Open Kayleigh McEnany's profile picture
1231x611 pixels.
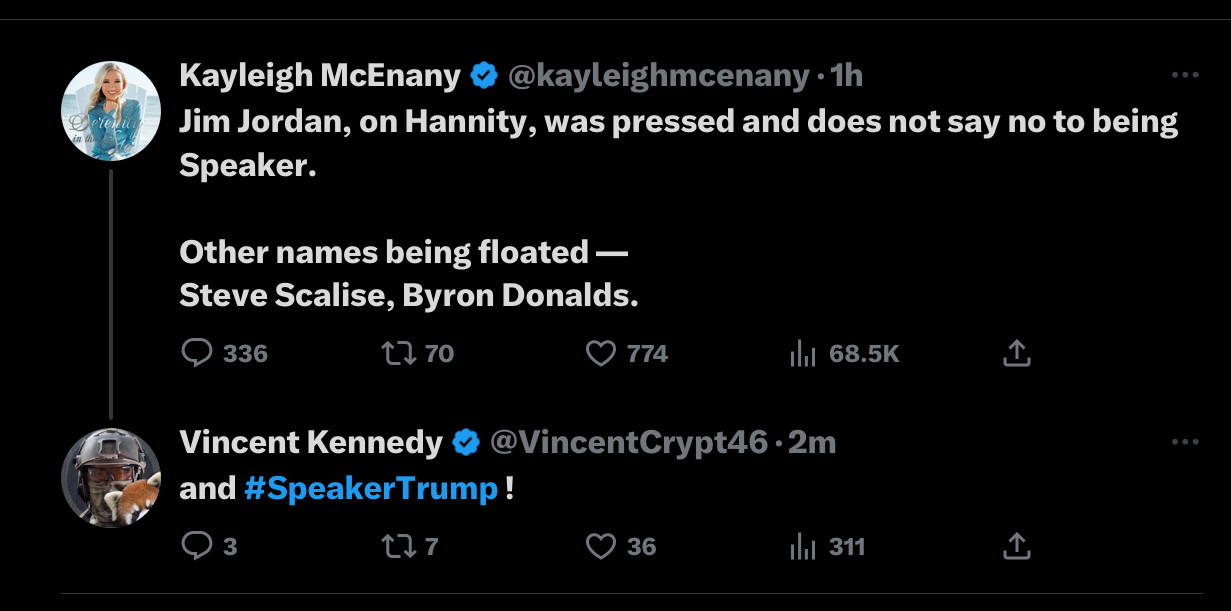[111, 109]
